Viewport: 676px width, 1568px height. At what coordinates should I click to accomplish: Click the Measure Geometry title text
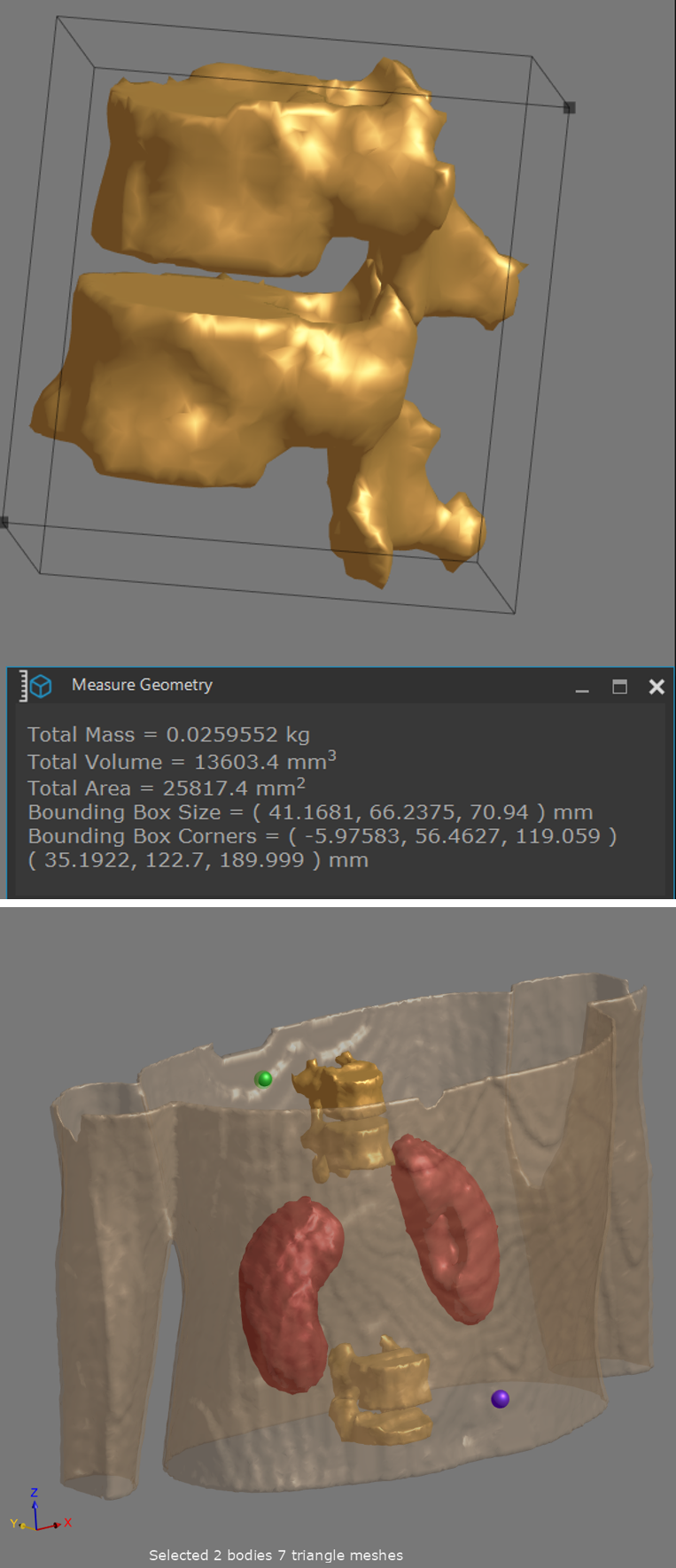tap(142, 685)
